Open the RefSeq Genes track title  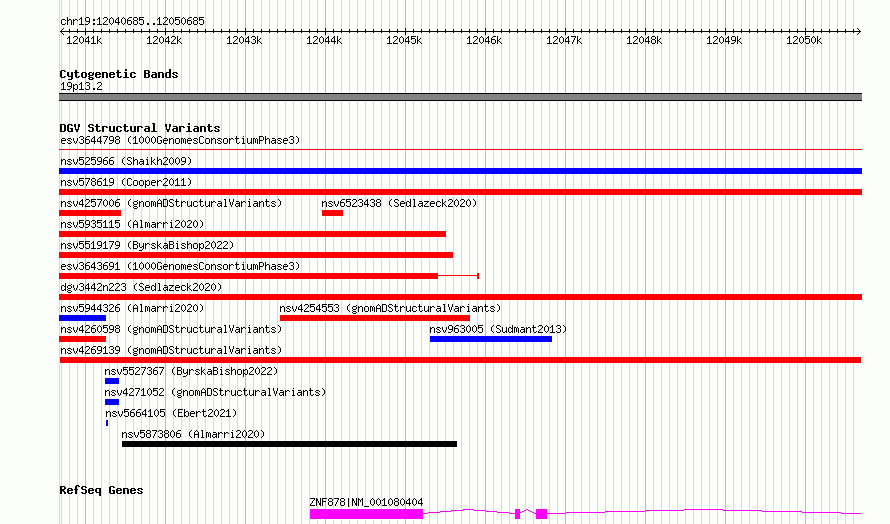point(101,490)
